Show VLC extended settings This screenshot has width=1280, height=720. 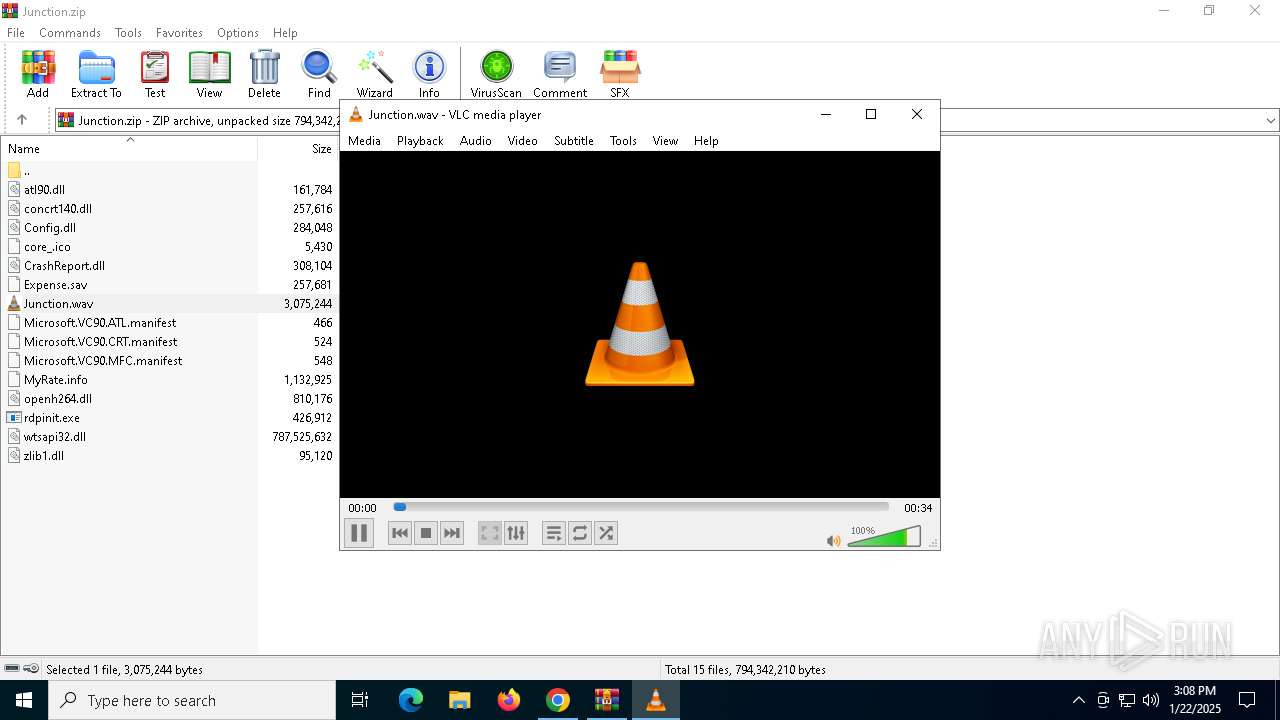516,533
